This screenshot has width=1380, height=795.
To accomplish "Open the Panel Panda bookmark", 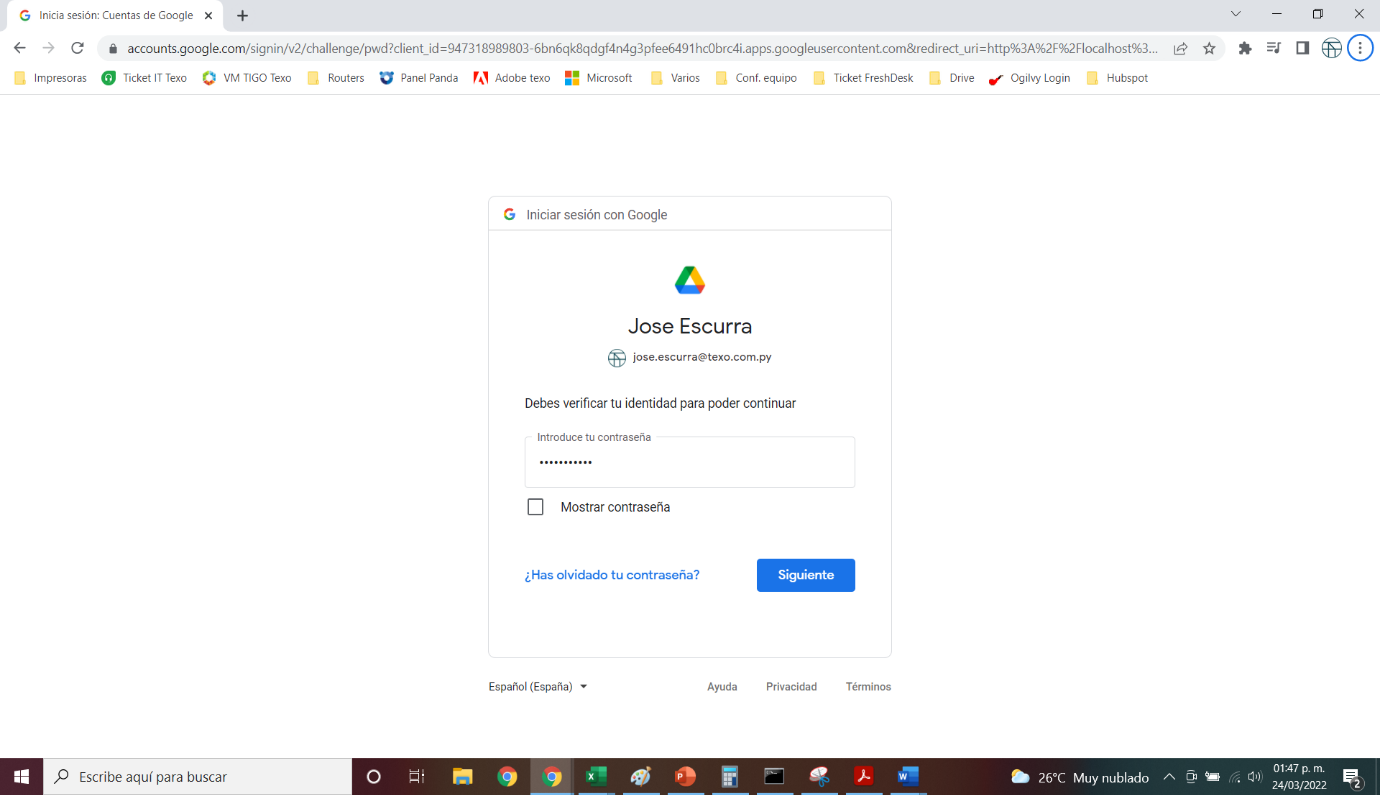I will (x=419, y=78).
